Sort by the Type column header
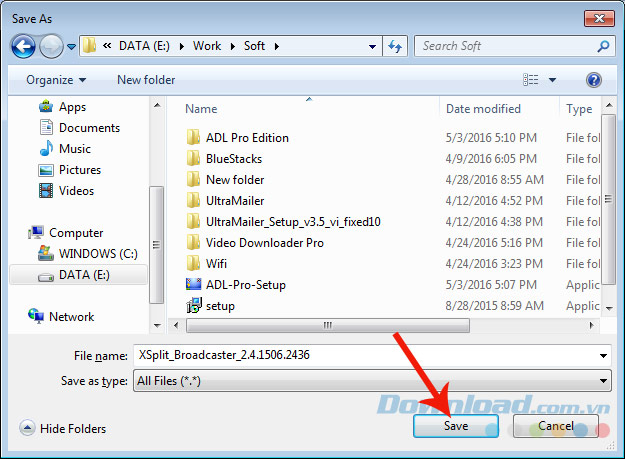This screenshot has width=625, height=459. 579,109
